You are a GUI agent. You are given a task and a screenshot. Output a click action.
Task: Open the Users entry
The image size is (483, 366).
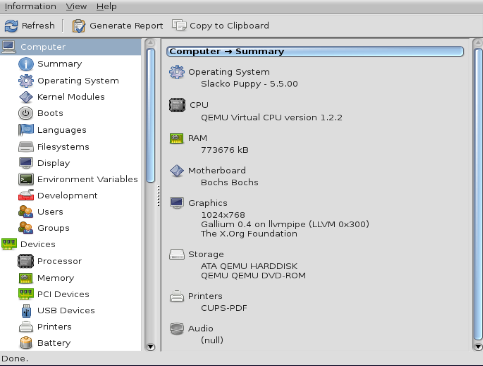click(x=50, y=212)
